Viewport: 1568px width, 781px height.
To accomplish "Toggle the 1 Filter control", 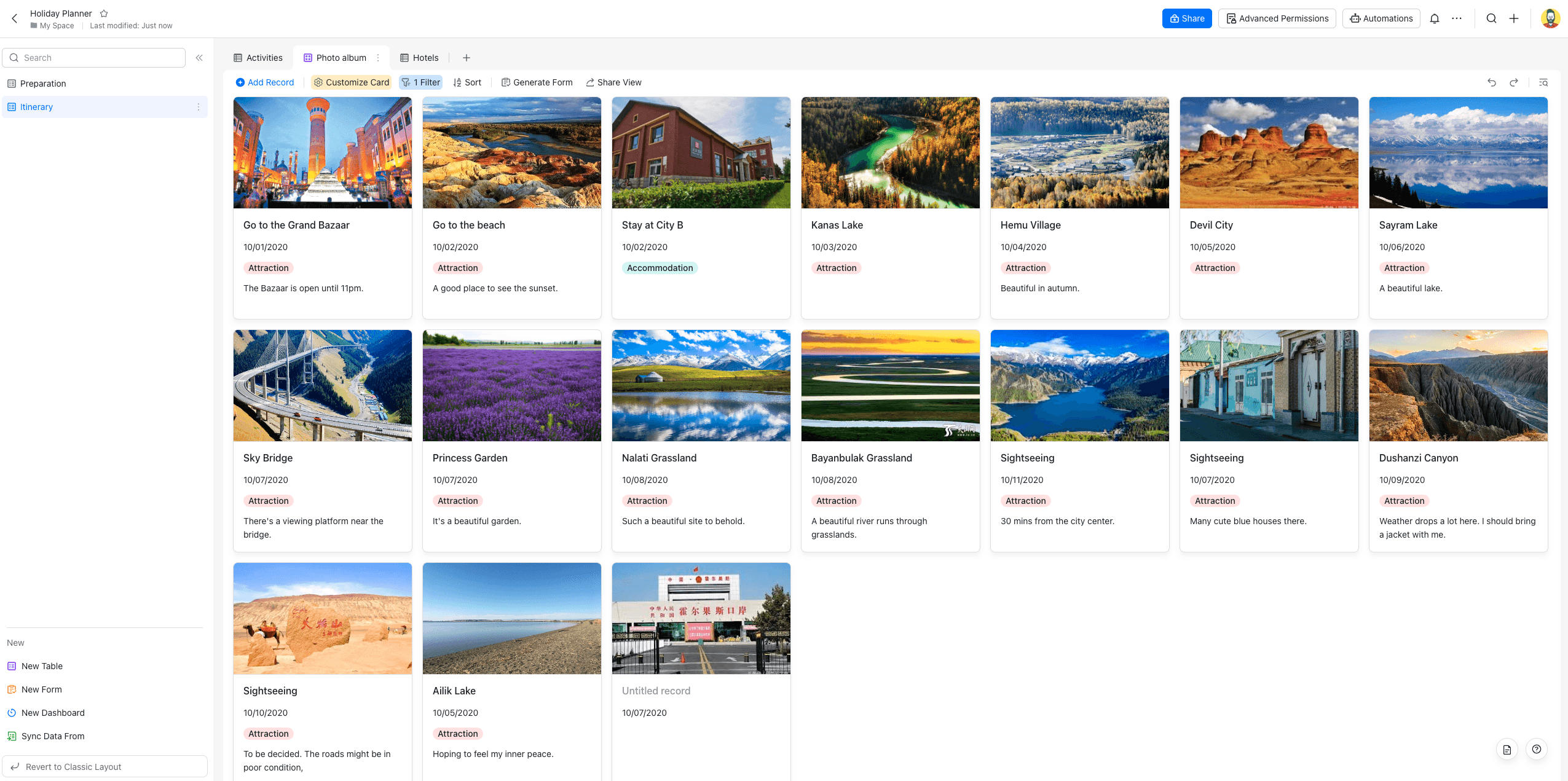I will coord(420,82).
